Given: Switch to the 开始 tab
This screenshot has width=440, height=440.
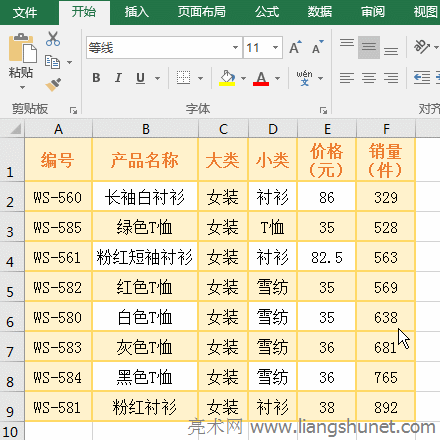Looking at the screenshot, I should click(84, 12).
